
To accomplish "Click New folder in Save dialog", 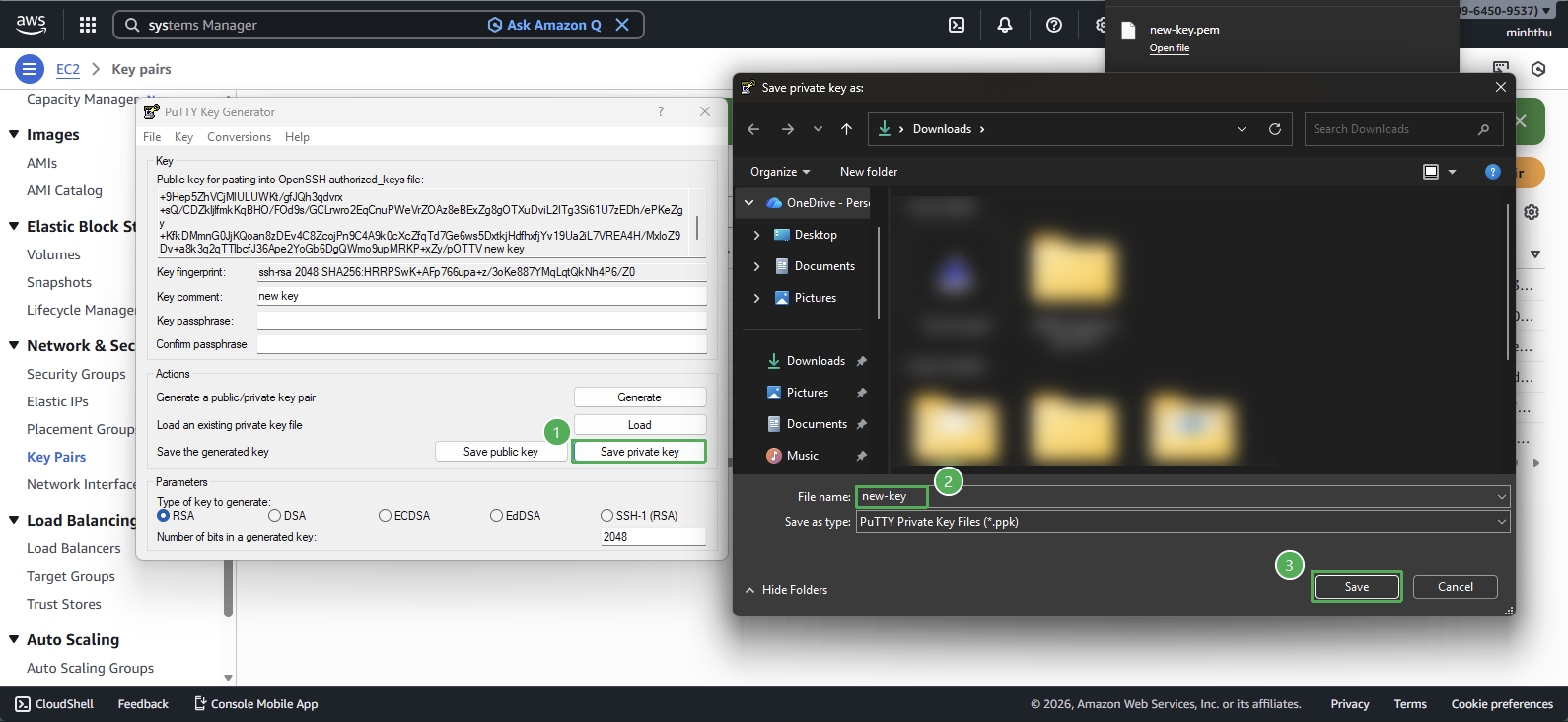I will click(x=869, y=172).
